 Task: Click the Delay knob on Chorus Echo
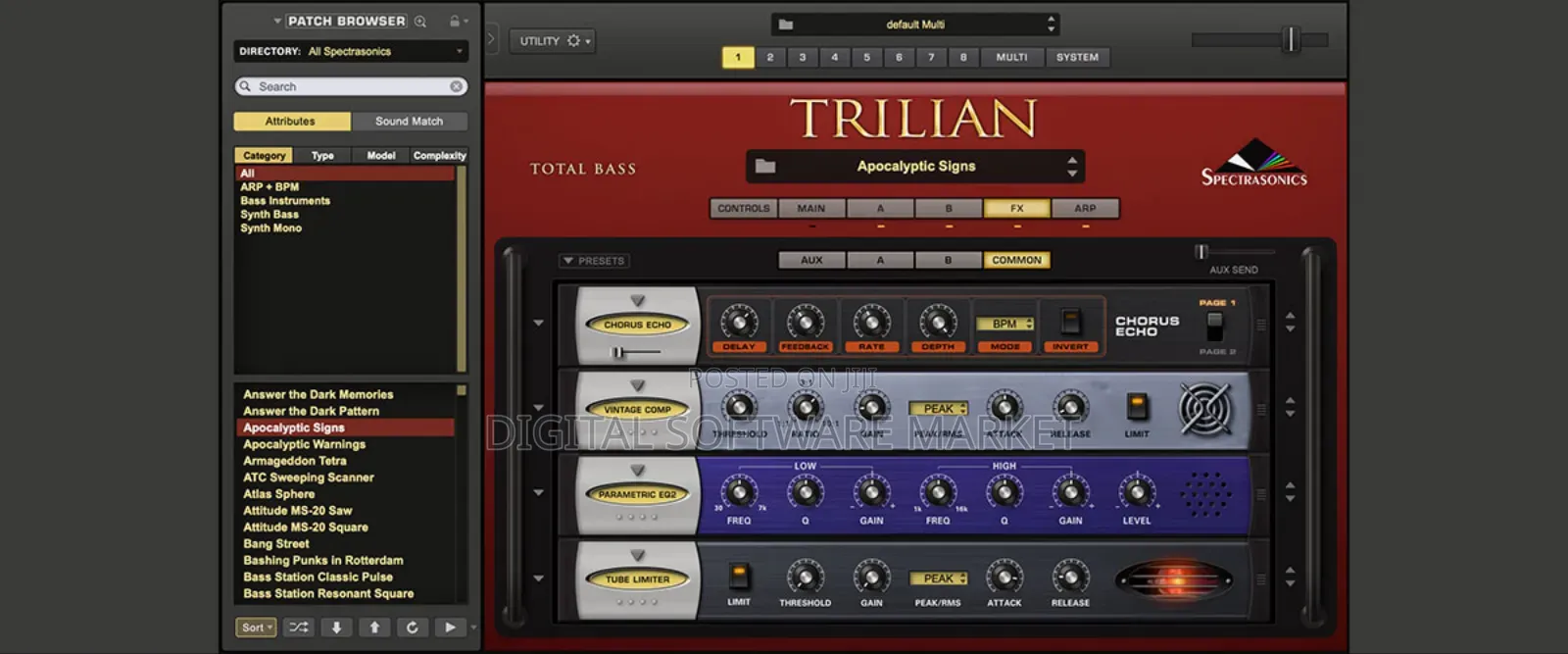click(739, 321)
